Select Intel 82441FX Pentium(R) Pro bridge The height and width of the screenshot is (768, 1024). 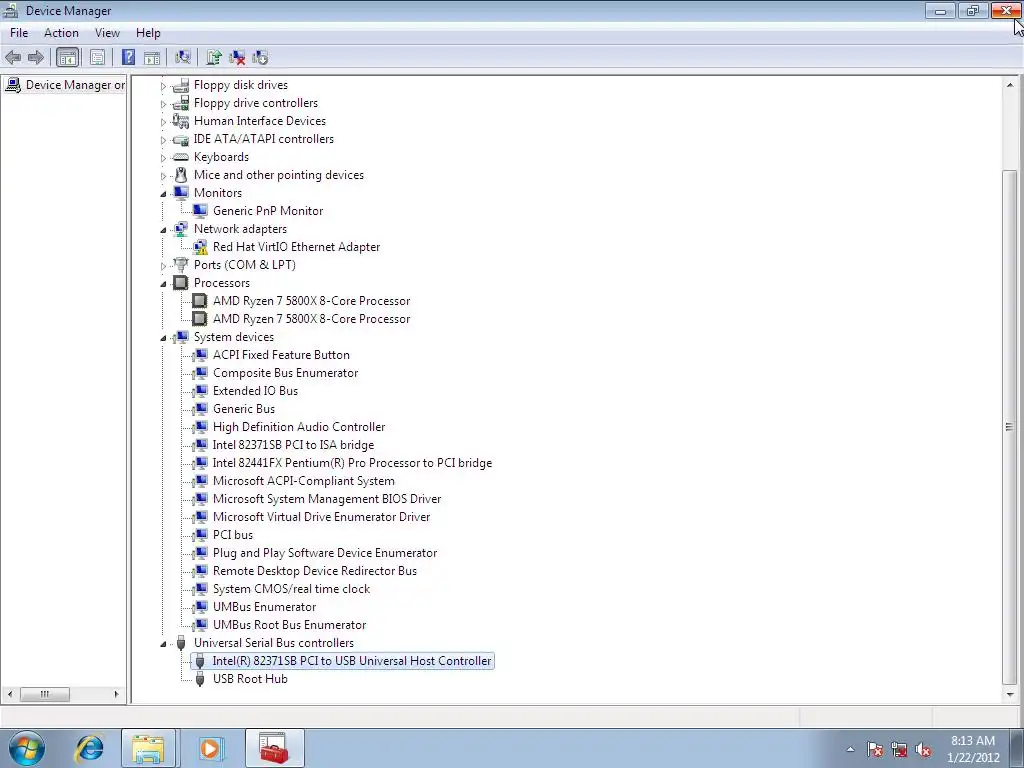point(353,462)
